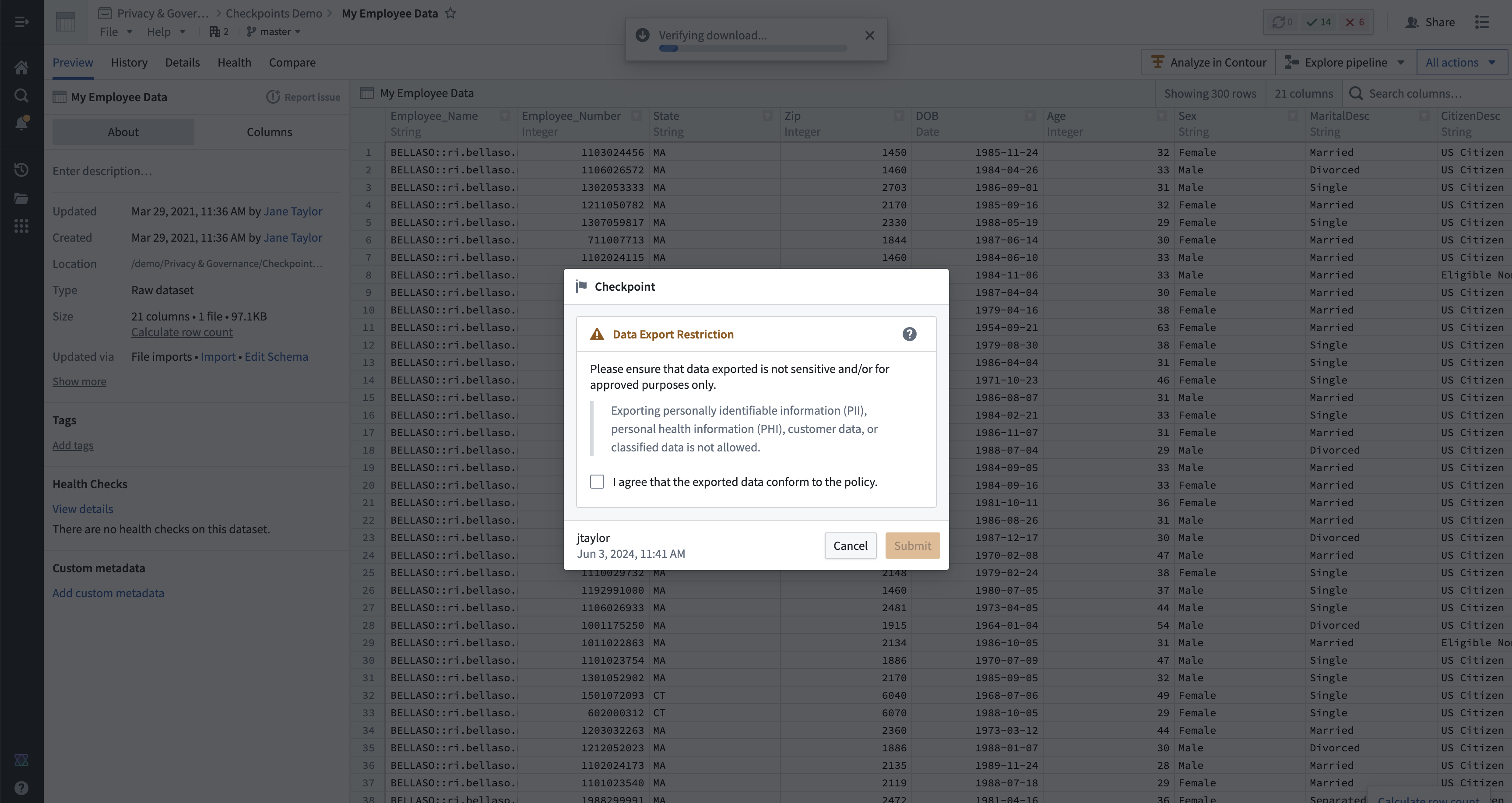The height and width of the screenshot is (803, 1512).
Task: Switch to the History tab
Action: pos(129,62)
